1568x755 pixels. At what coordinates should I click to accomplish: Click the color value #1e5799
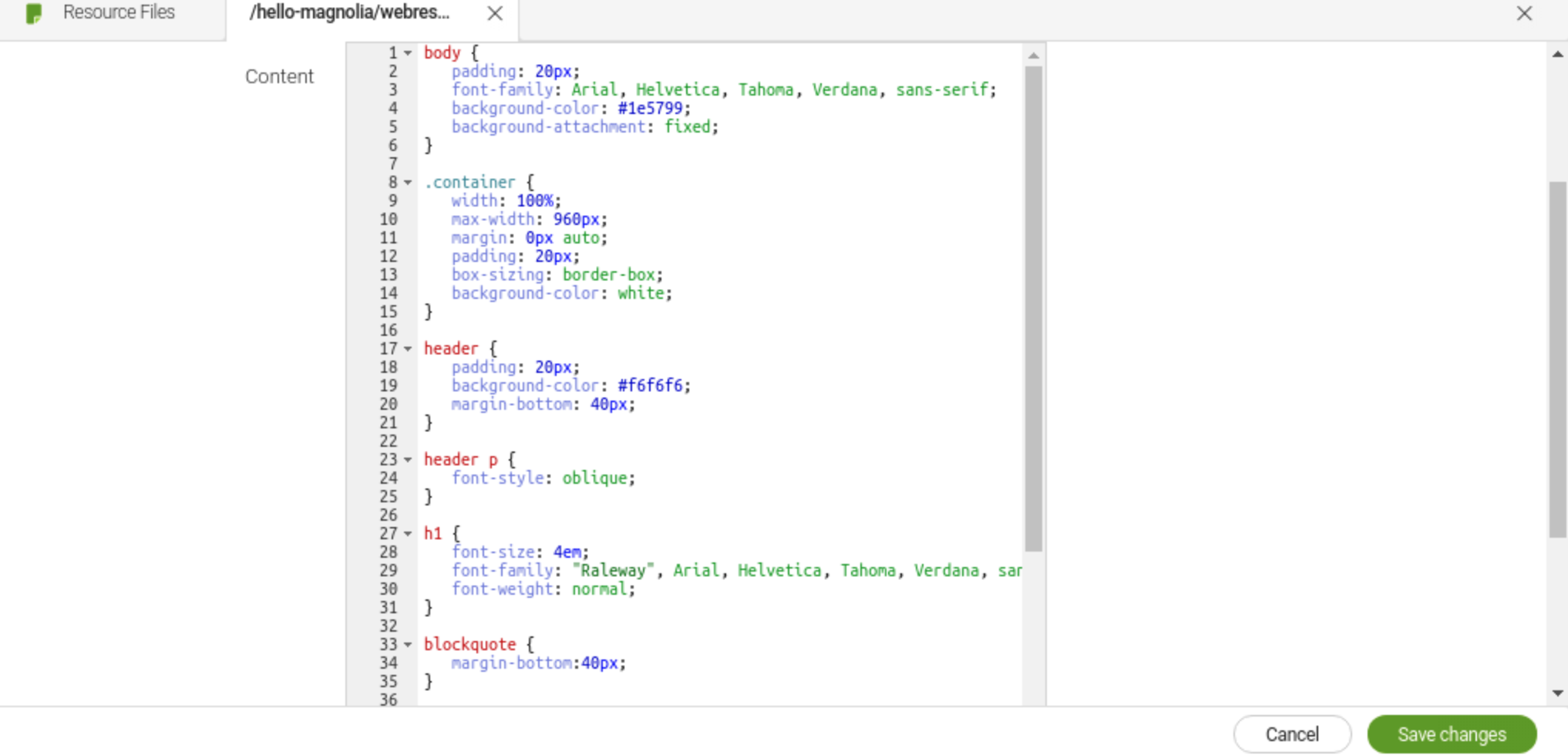coord(650,109)
